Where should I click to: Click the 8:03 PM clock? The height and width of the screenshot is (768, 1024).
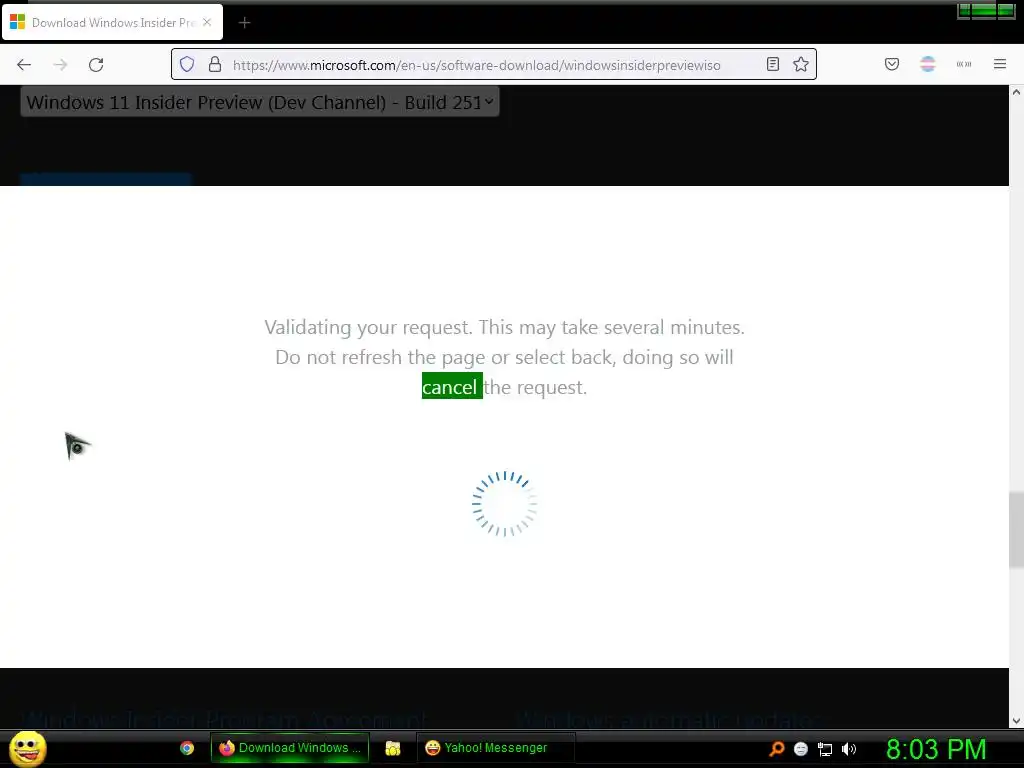(936, 749)
